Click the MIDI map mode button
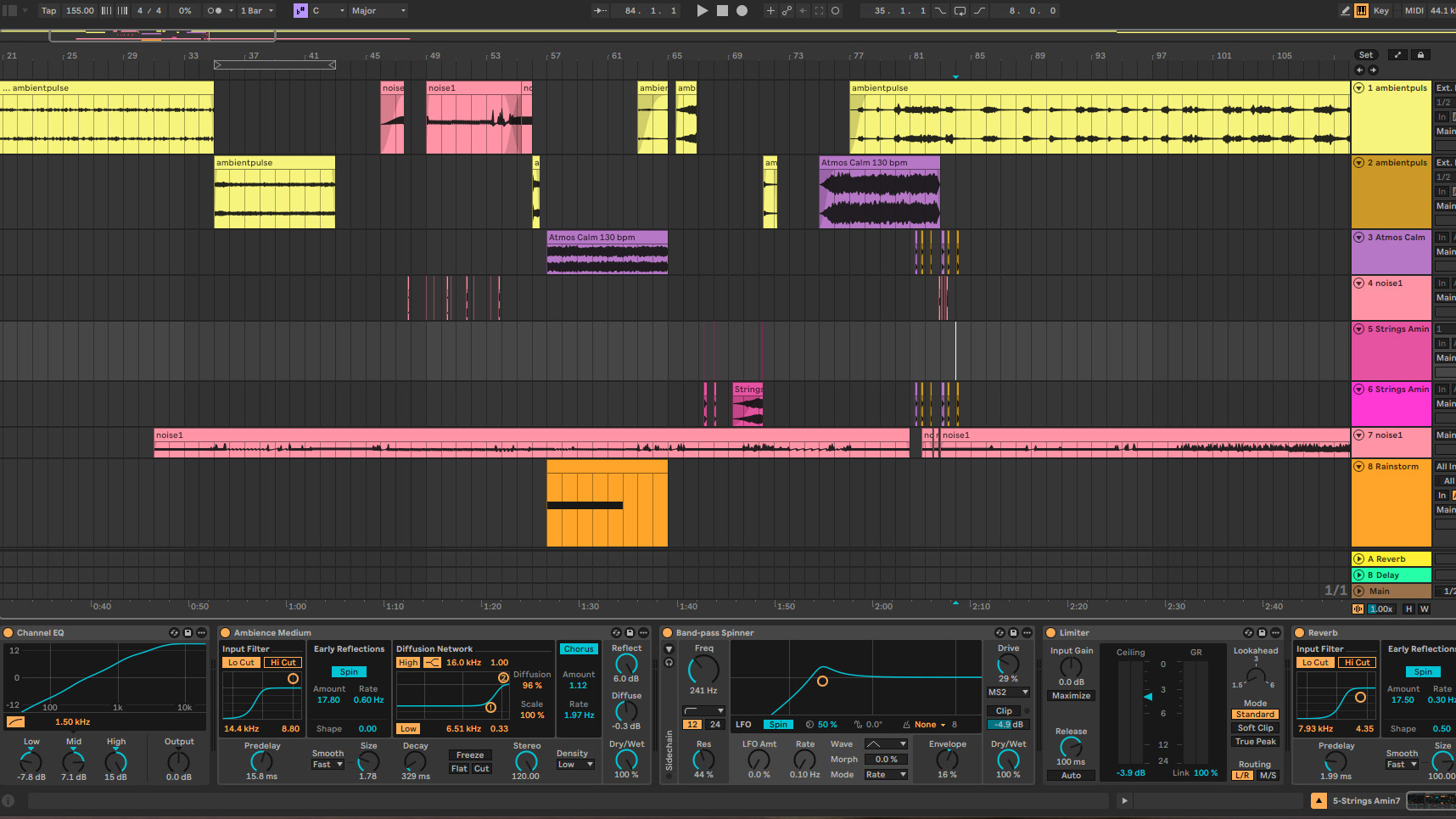Viewport: 1456px width, 819px height. [1414, 11]
